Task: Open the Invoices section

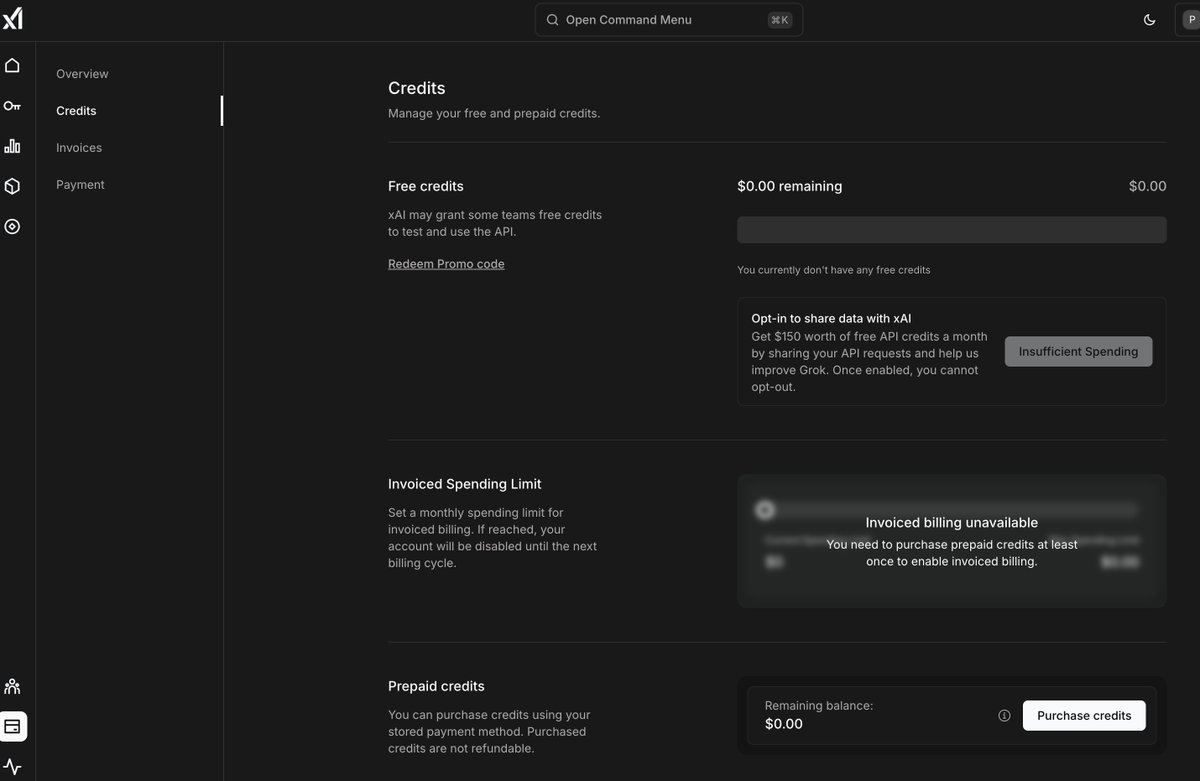Action: [79, 148]
